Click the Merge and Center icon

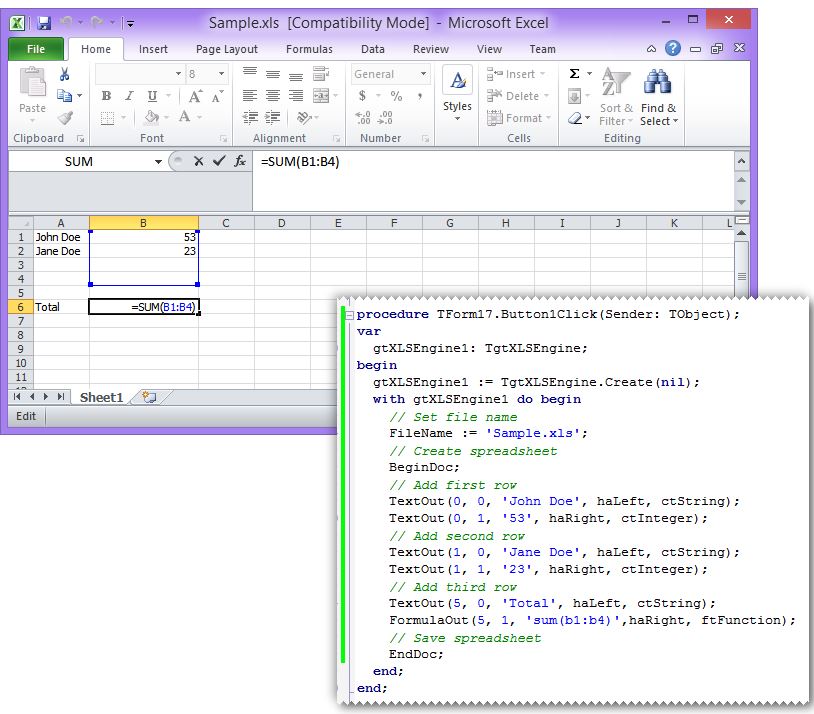click(321, 96)
